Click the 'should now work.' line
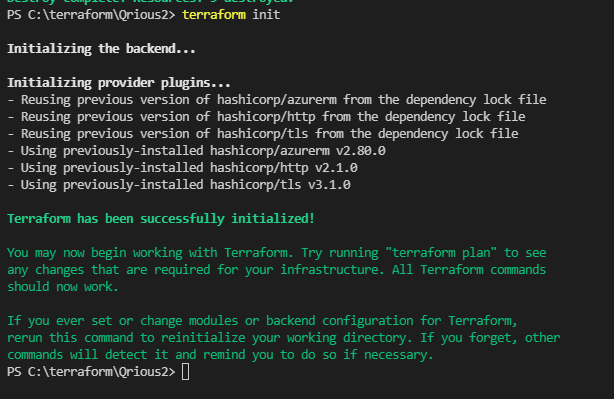The image size is (614, 399). tap(63, 287)
